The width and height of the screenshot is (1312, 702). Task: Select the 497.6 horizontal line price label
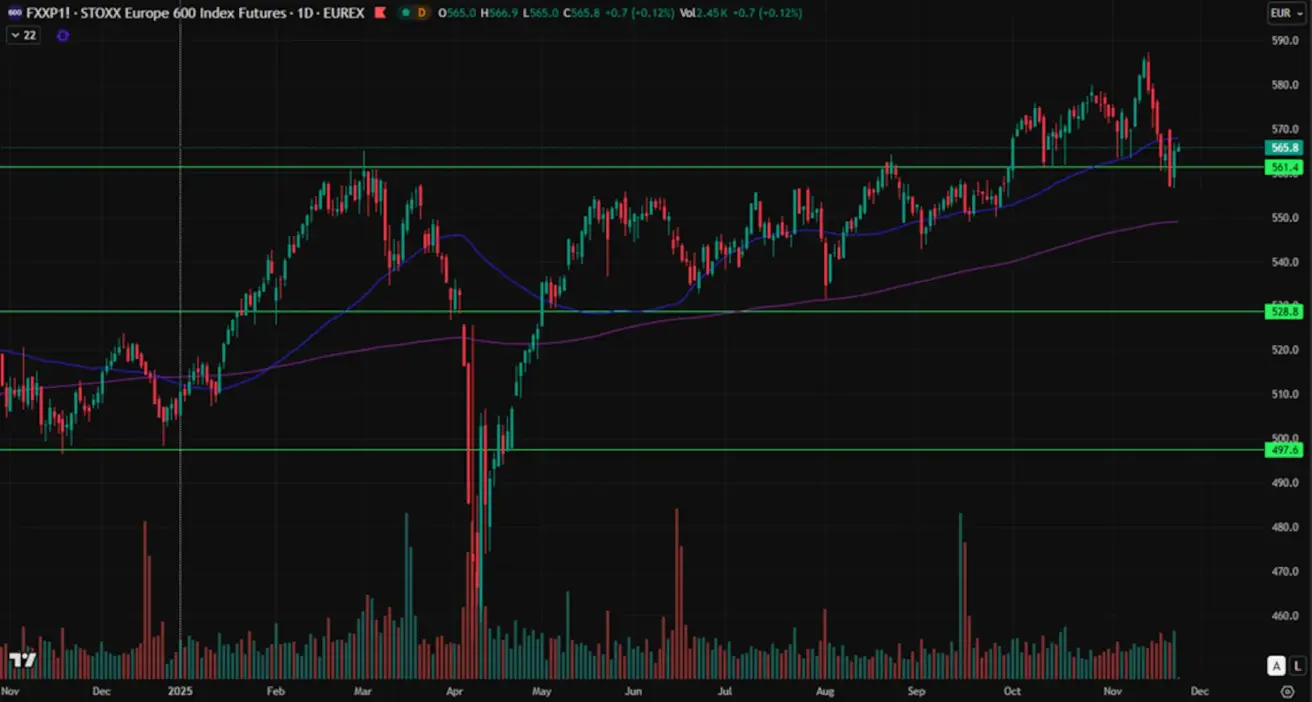point(1283,450)
